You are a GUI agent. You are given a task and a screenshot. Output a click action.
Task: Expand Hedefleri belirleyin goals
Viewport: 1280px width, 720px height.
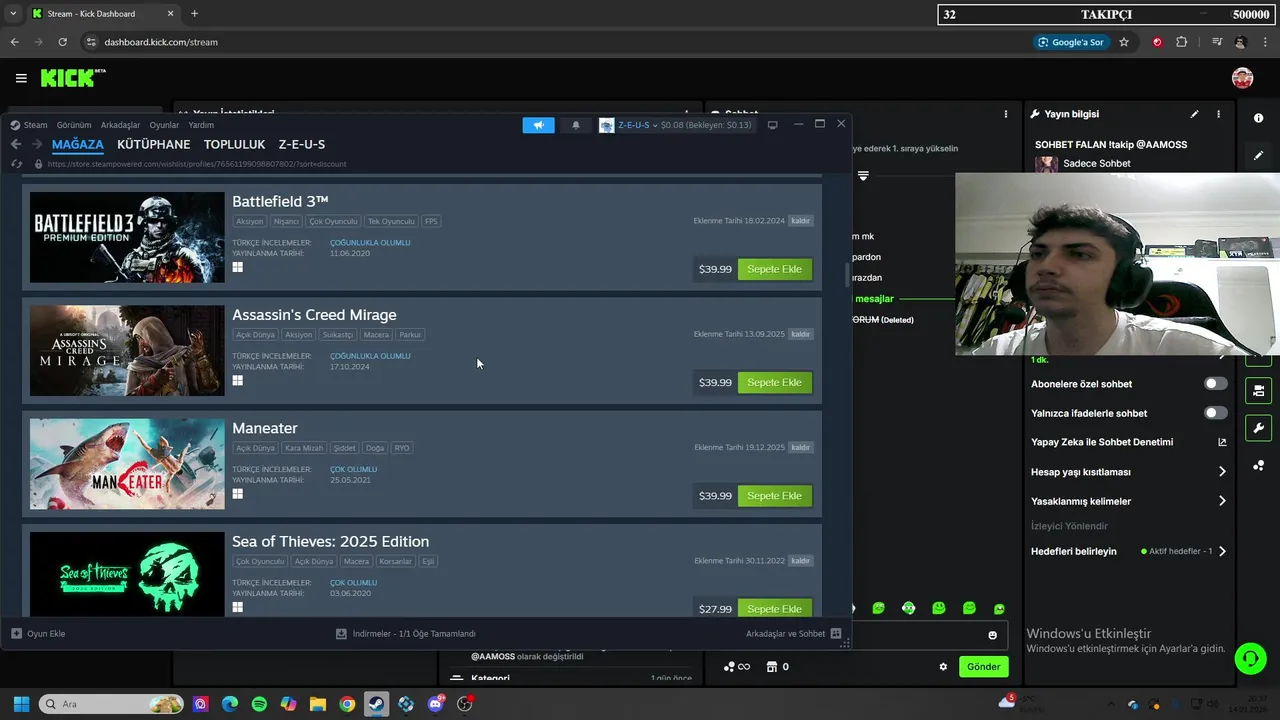click(x=1222, y=551)
